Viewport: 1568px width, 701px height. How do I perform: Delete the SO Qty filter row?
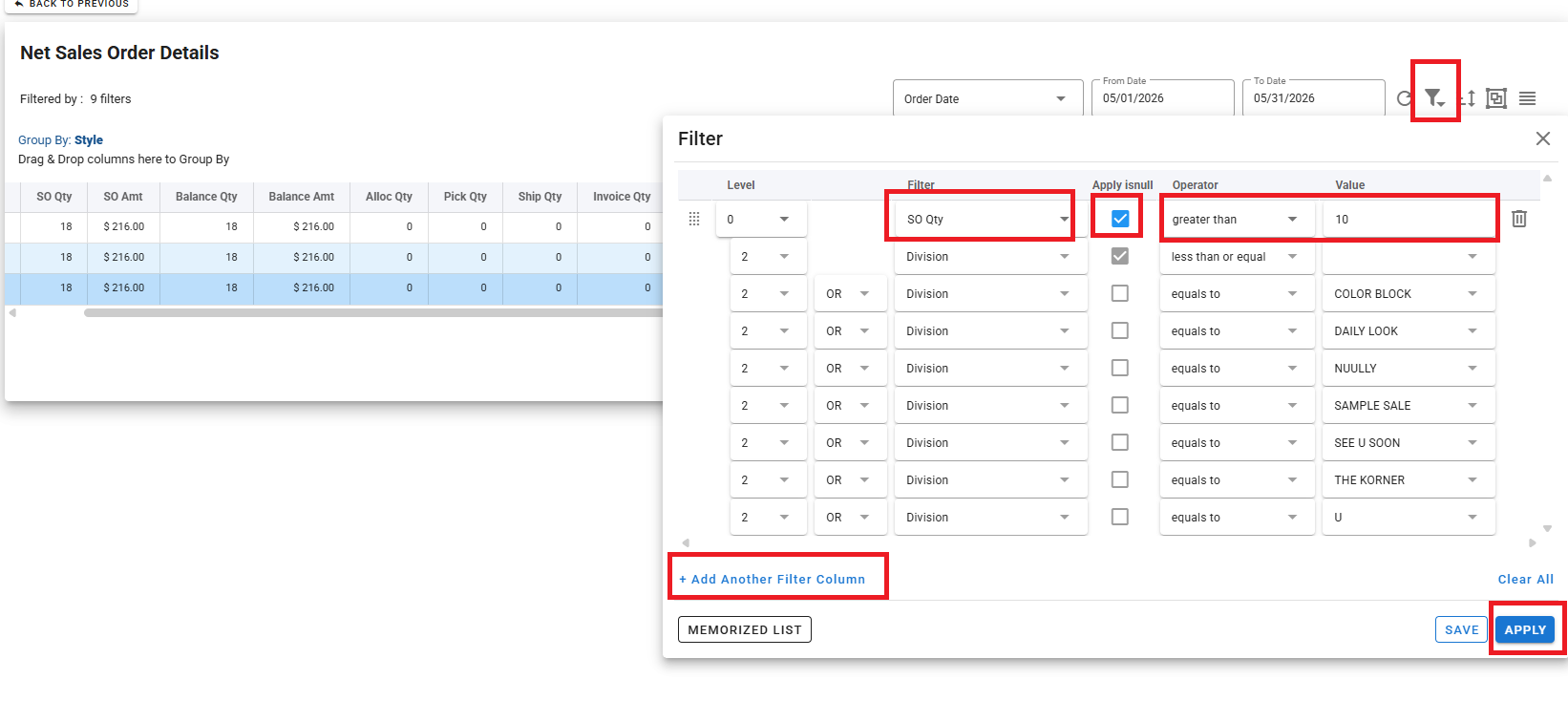pos(1519,219)
